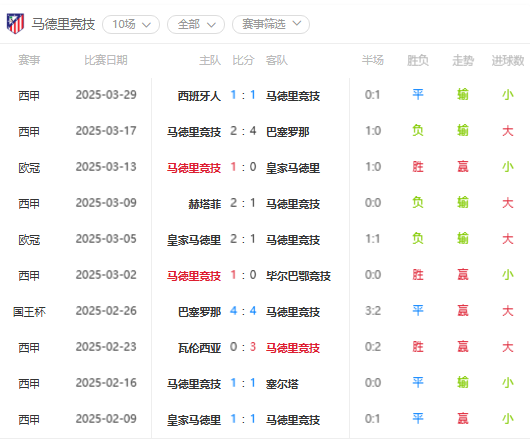Select the 国王杯 competition label
The image size is (530, 442).
[29, 312]
